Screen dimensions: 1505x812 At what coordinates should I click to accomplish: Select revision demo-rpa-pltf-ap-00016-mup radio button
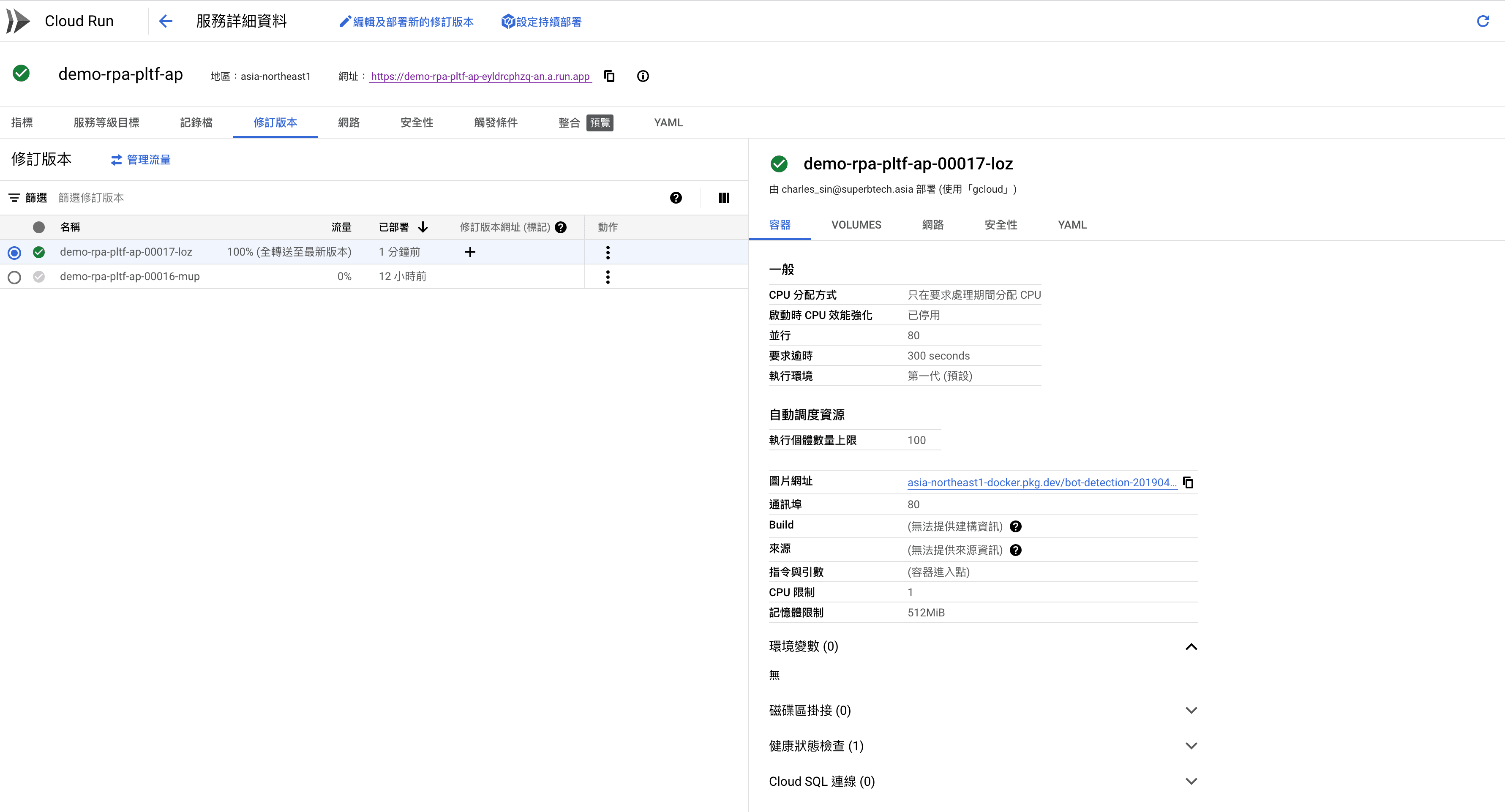coord(15,277)
